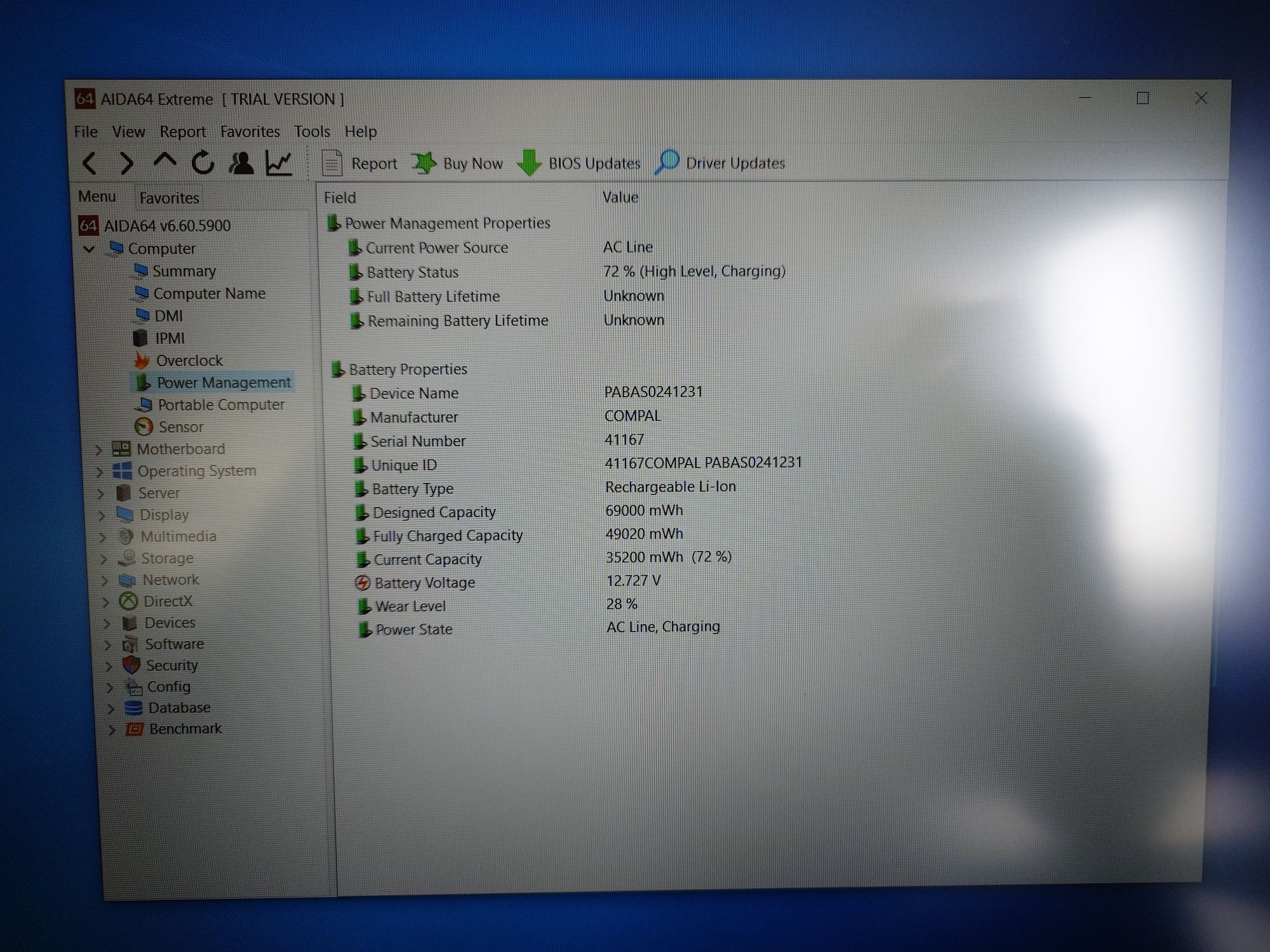Expand the Server node
Screen dimensions: 1270x952
101,494
